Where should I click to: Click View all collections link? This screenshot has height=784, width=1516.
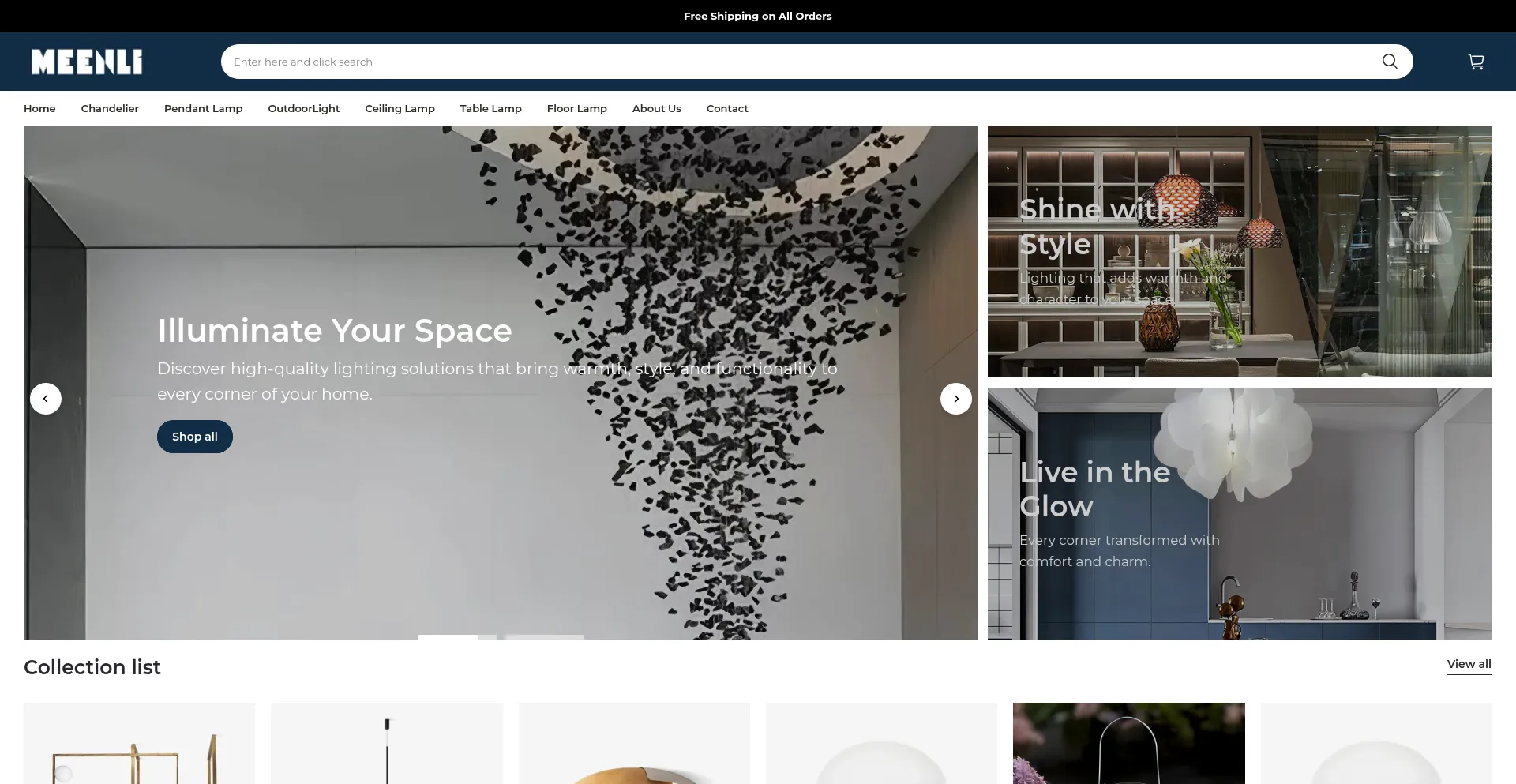pyautogui.click(x=1469, y=664)
